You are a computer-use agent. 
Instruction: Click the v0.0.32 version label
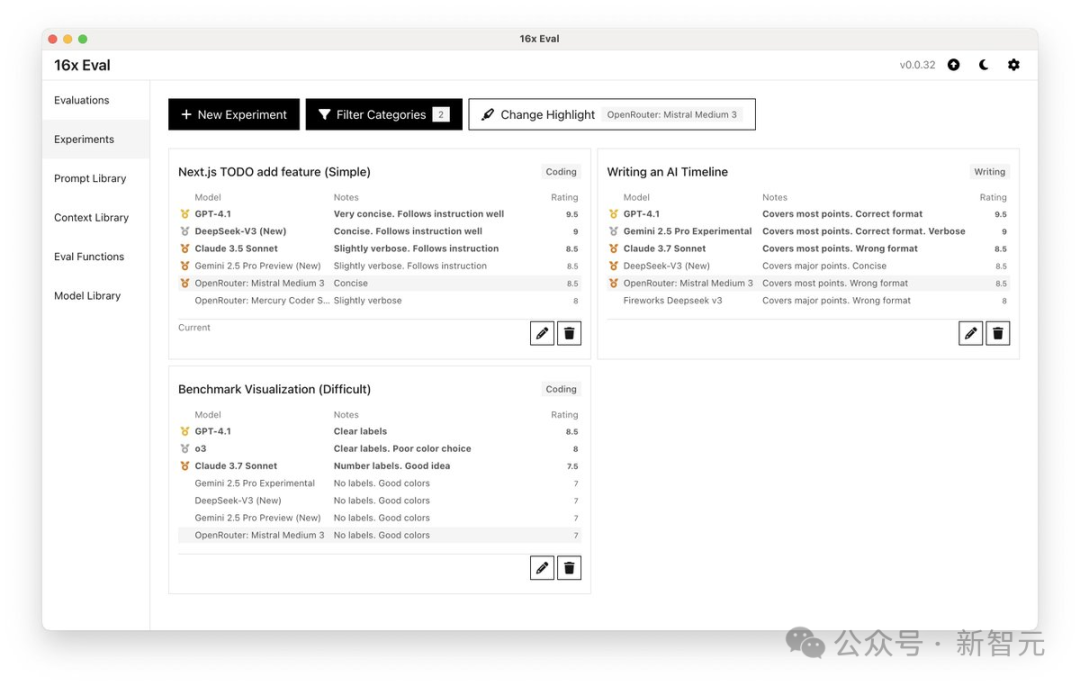point(917,65)
